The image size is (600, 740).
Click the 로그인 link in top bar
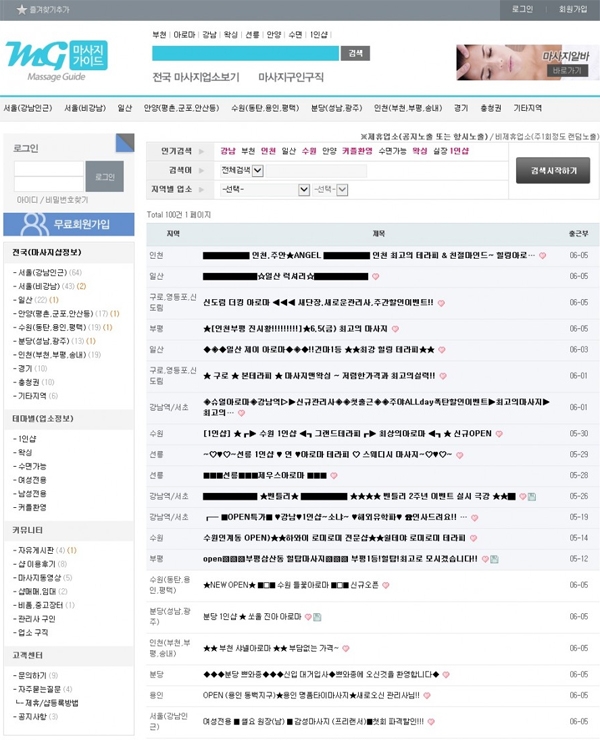(x=523, y=9)
